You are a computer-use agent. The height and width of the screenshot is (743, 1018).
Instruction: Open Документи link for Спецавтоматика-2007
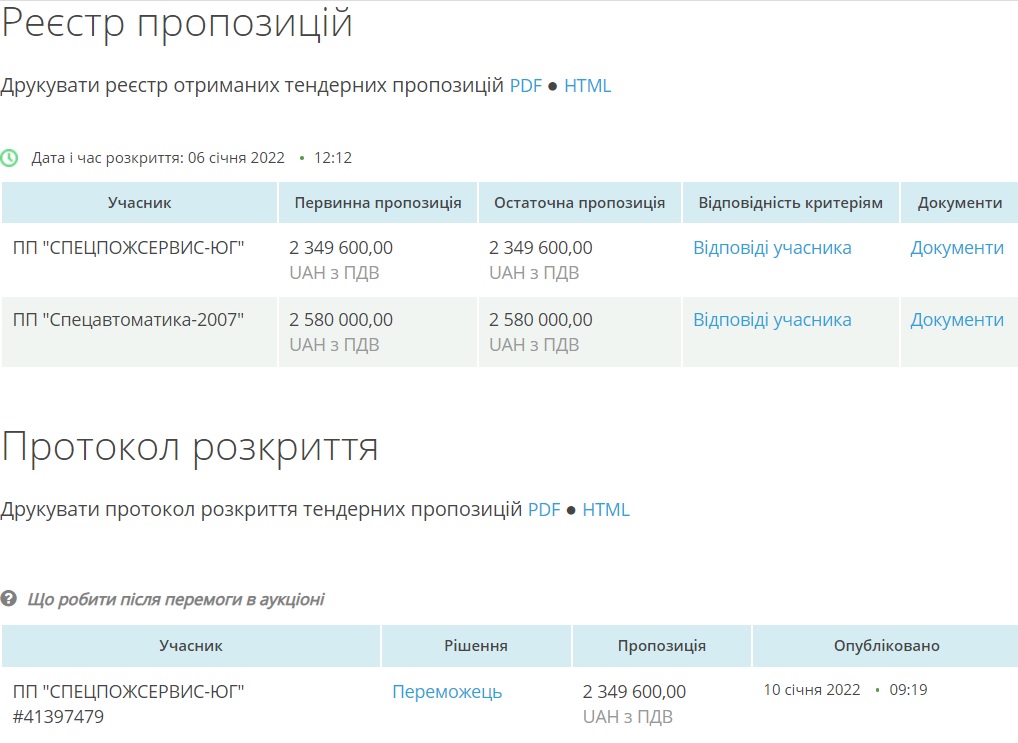click(x=956, y=320)
